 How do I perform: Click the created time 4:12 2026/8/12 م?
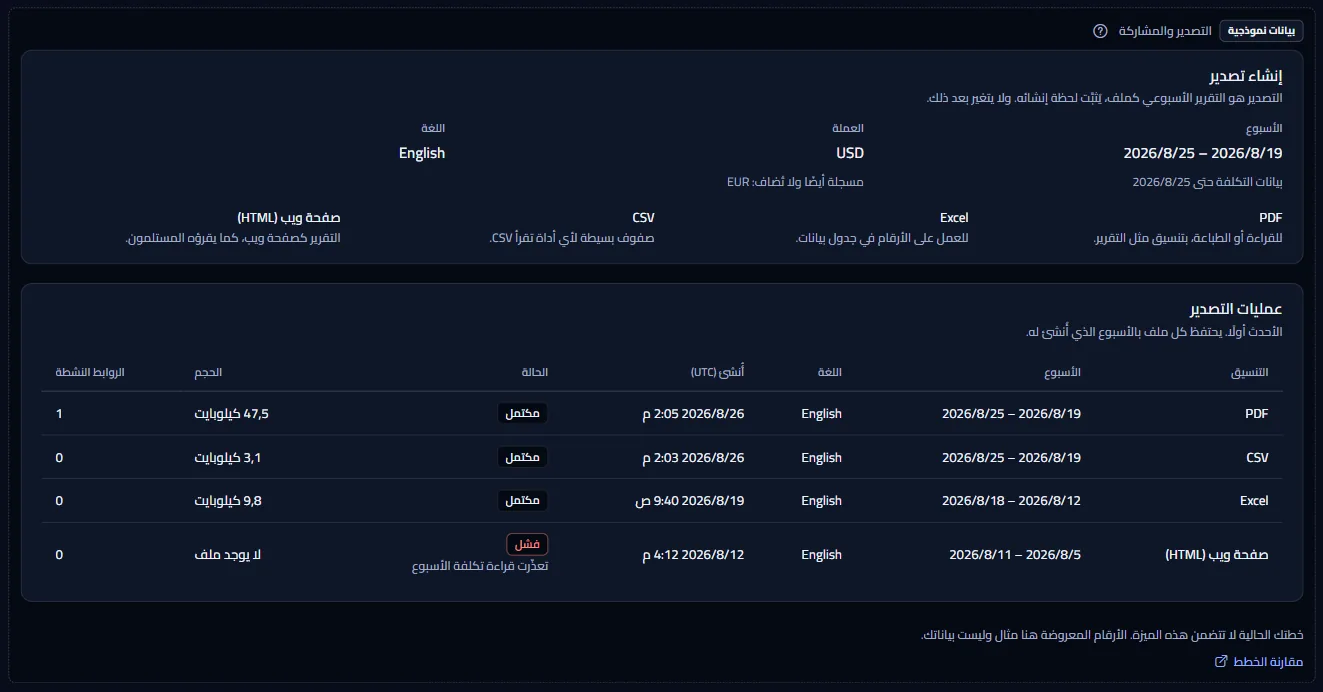[x=693, y=554]
